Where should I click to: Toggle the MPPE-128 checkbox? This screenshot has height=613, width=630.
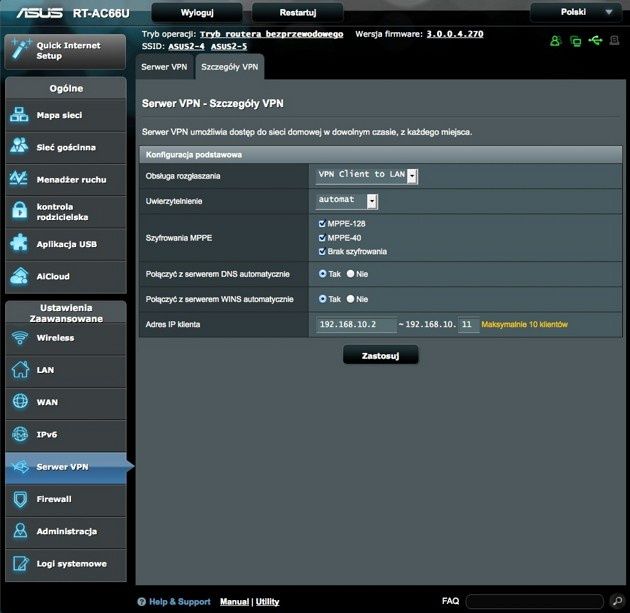pos(322,223)
